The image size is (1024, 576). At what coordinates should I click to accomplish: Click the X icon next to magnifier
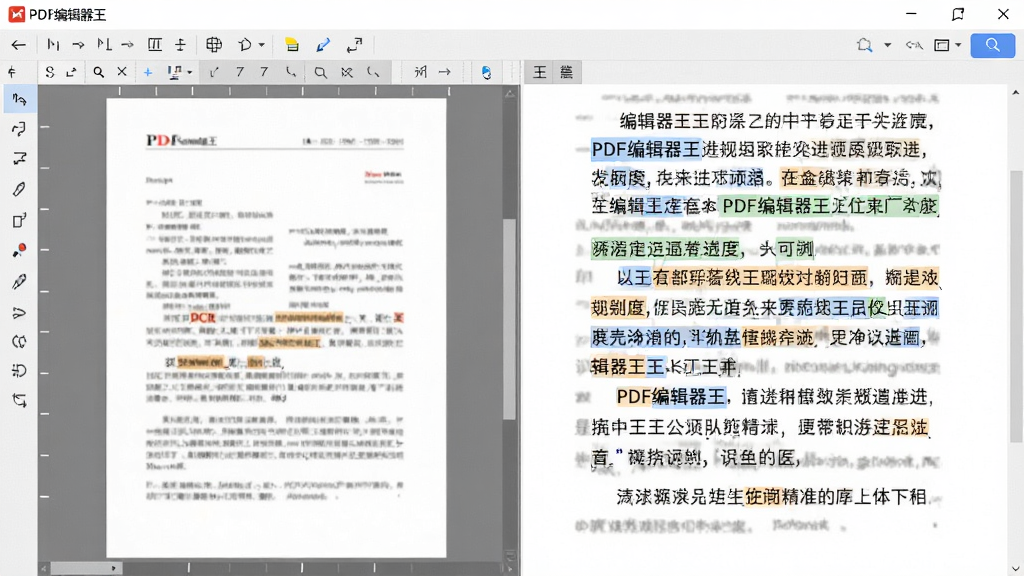coord(122,72)
